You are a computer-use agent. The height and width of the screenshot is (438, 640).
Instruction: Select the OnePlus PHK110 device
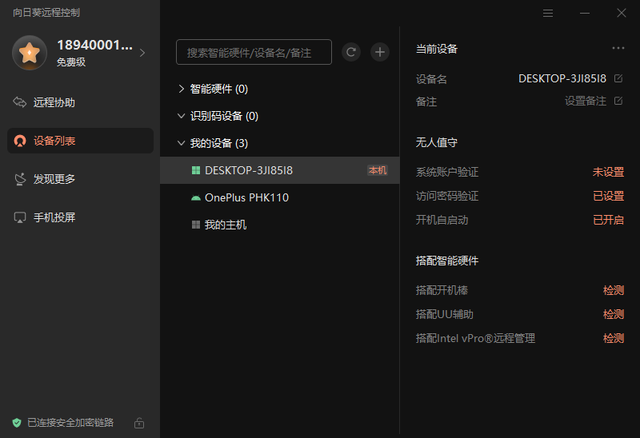[x=247, y=198]
